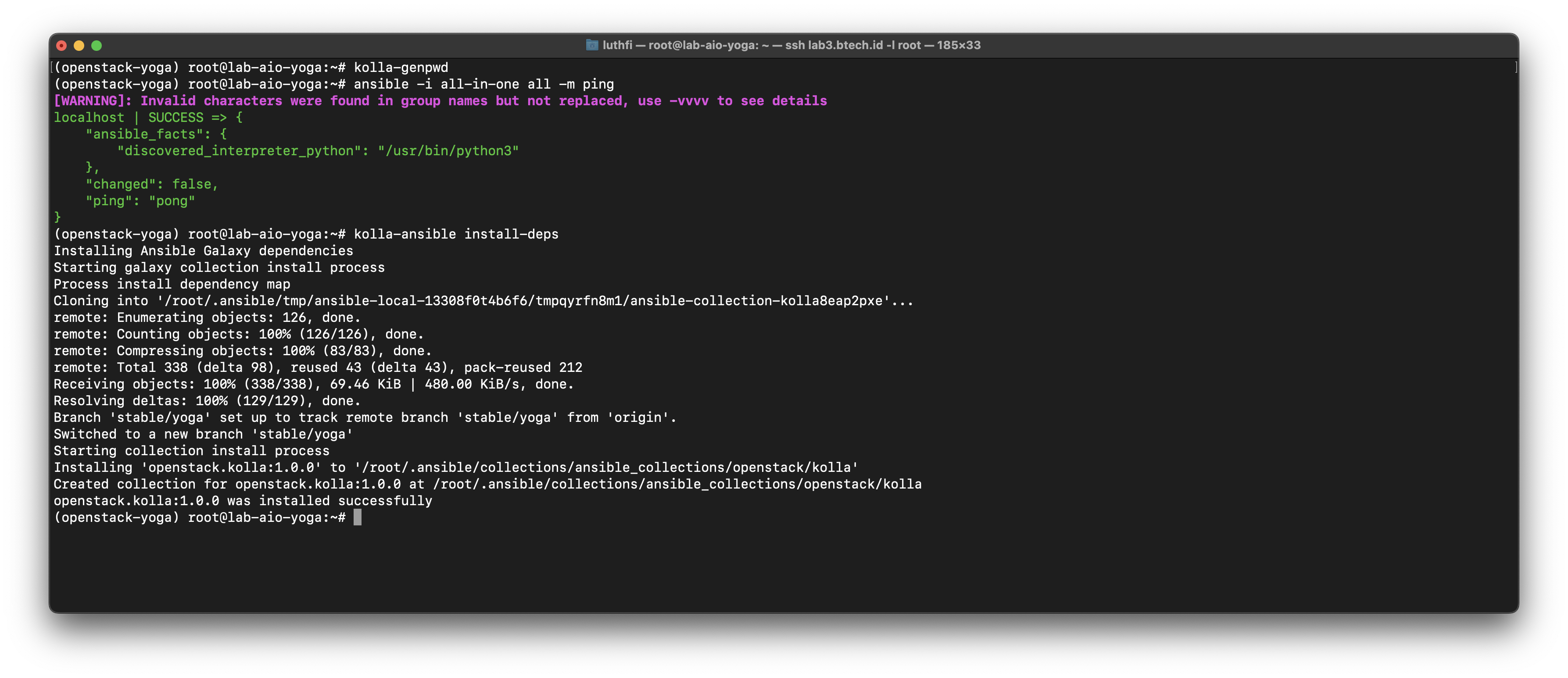Screen dimensions: 1568x678
Task: Click the ansible all-in-one ping command
Action: coord(333,84)
